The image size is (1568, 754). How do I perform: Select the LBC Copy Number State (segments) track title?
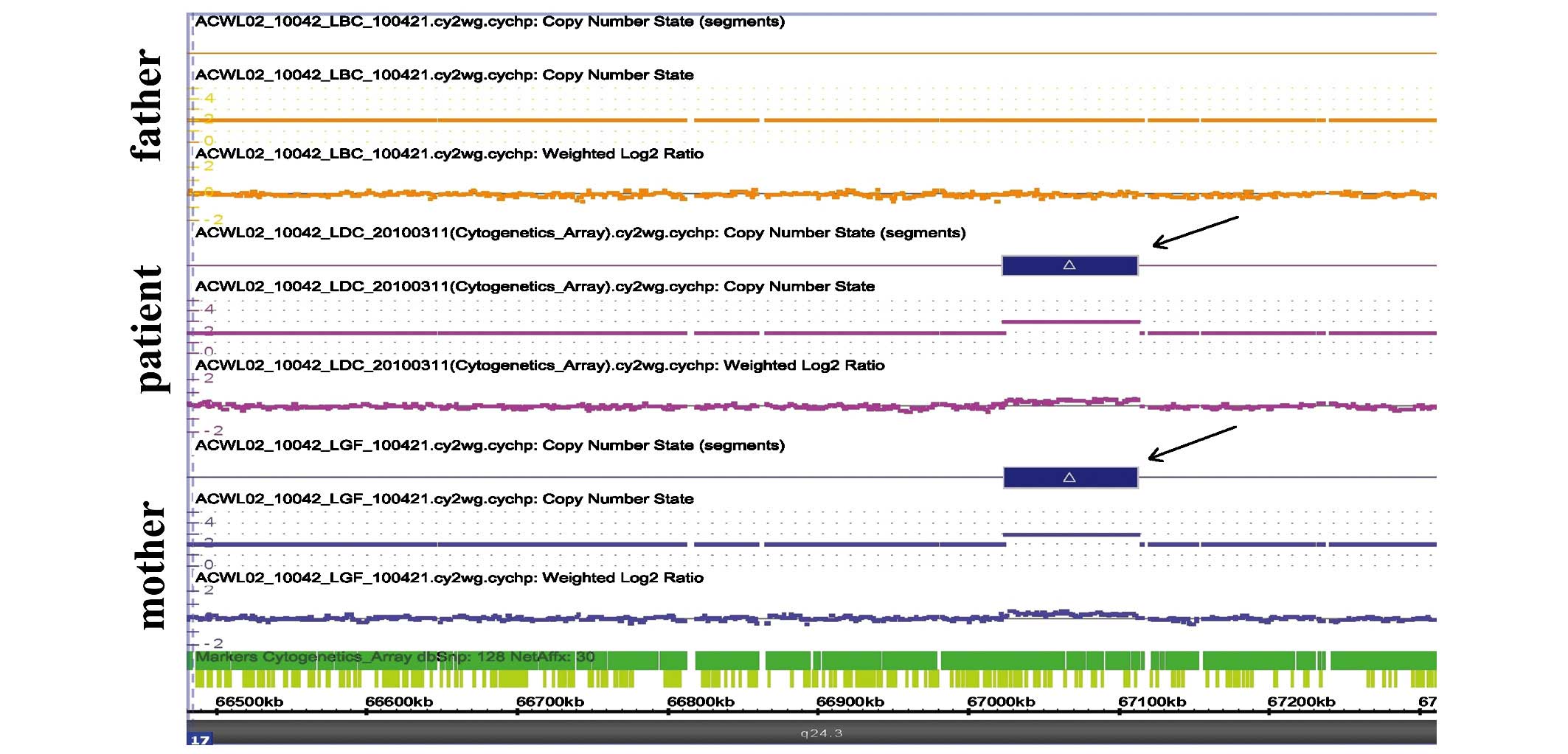[x=490, y=21]
